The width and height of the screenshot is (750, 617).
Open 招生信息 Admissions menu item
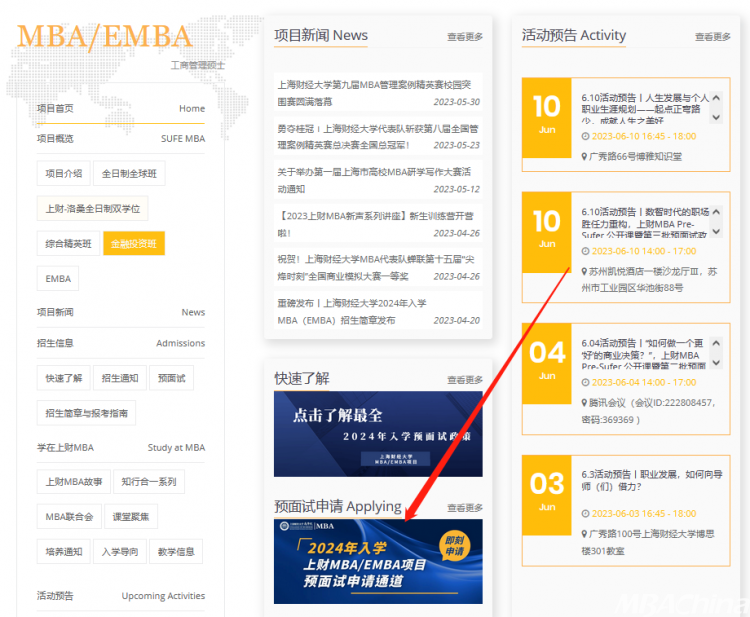[121, 343]
